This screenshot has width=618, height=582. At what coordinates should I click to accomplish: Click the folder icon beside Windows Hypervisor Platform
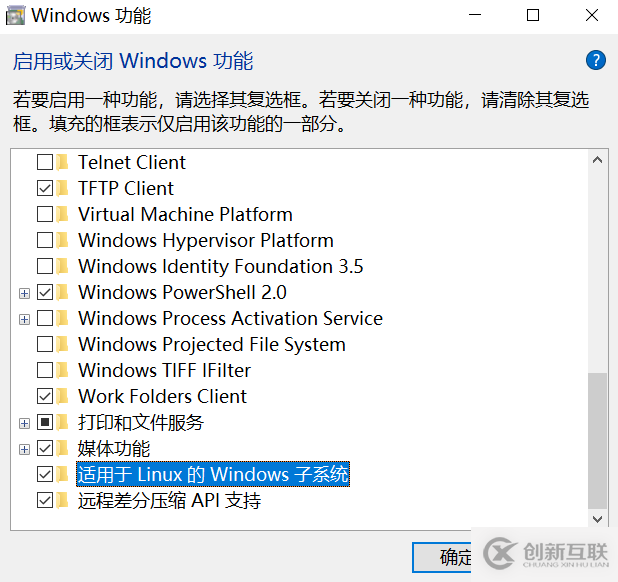[64, 240]
